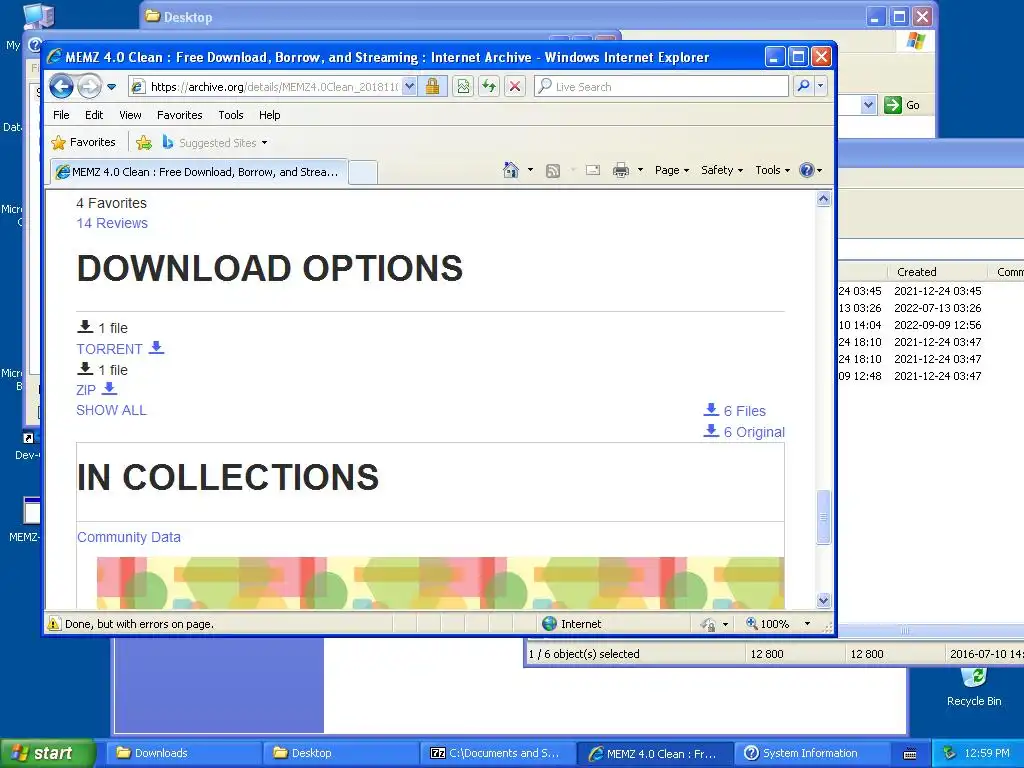Select the MEMZ 4.0 Clean browser tab
The height and width of the screenshot is (768, 1024).
199,172
